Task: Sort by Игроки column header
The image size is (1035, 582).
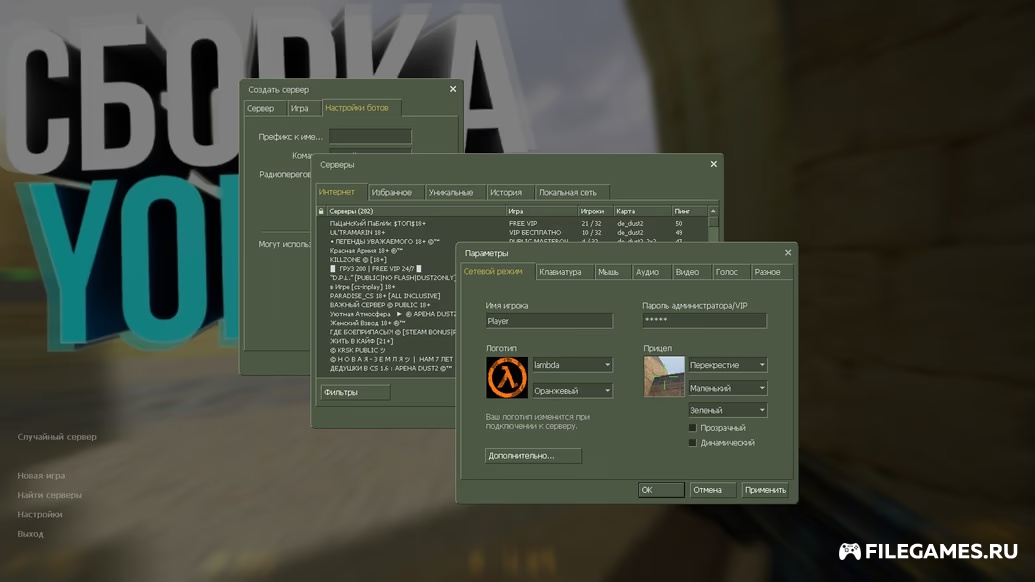Action: 595,211
